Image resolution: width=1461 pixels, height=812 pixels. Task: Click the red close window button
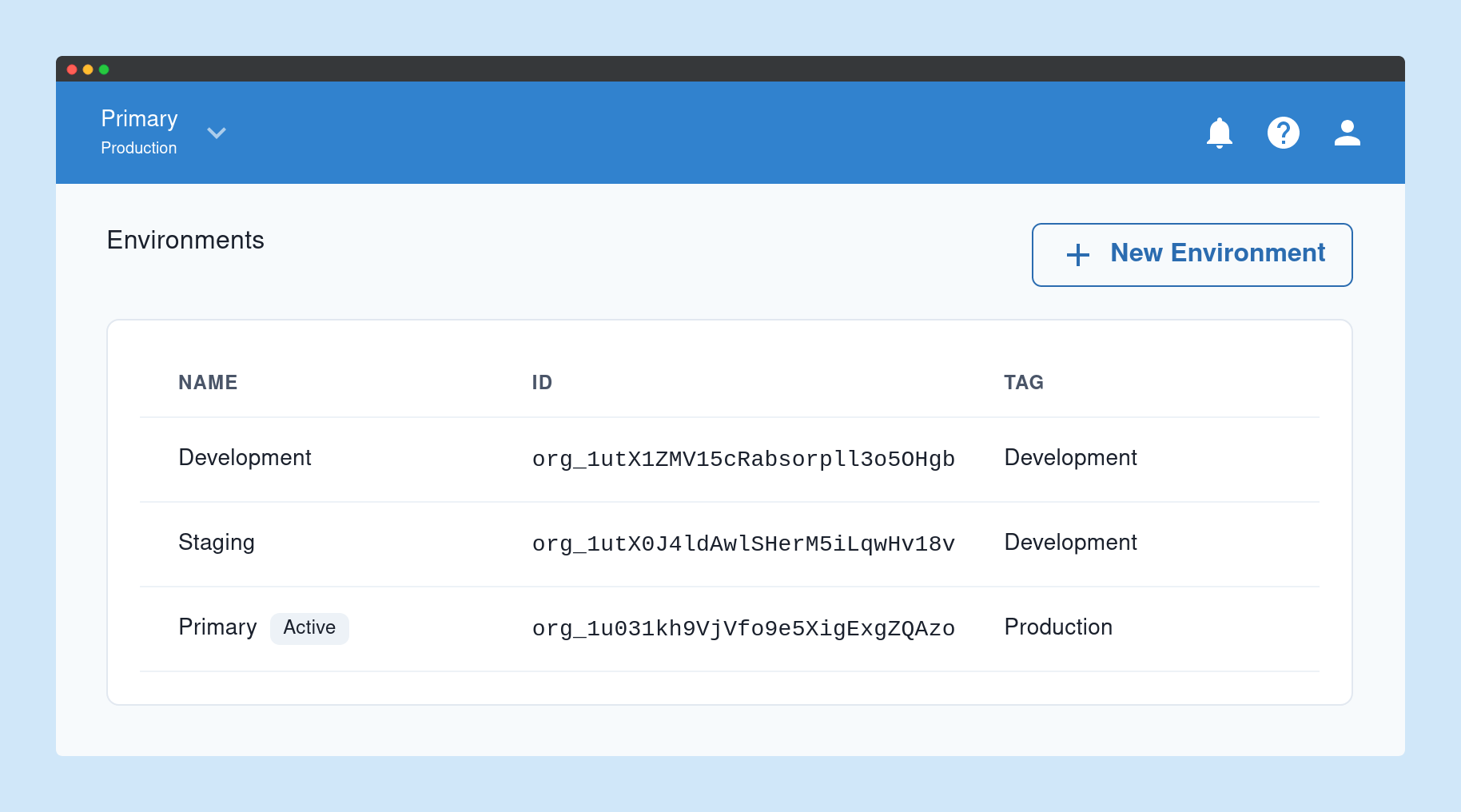[x=72, y=70]
